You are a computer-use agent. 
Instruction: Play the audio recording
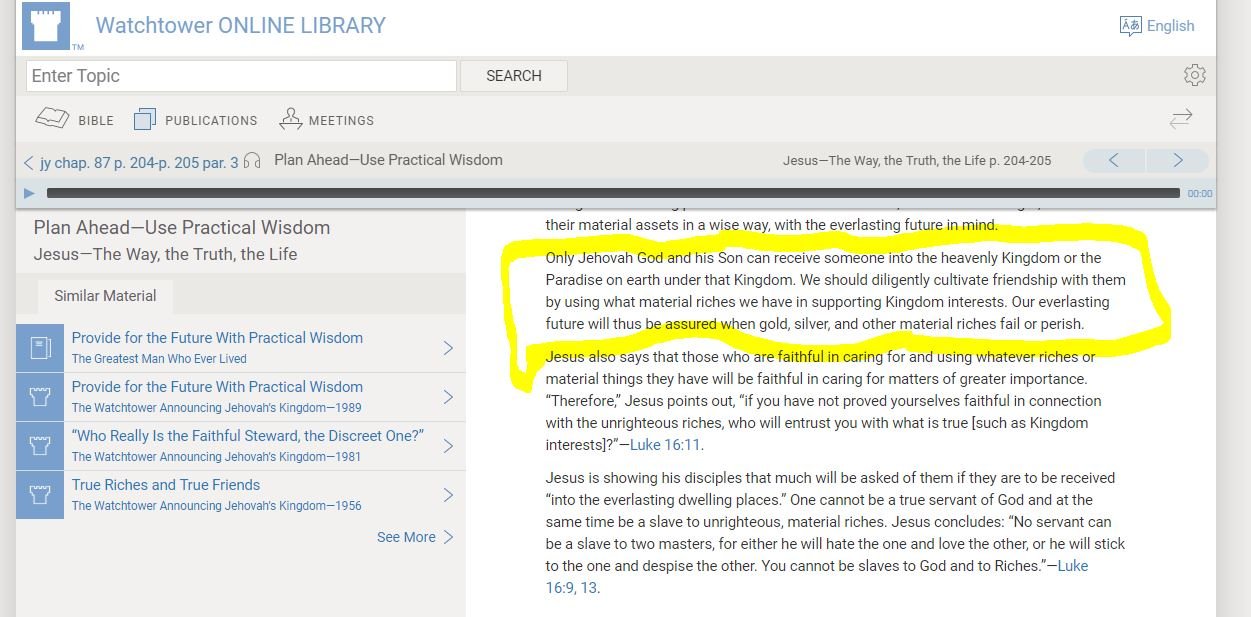29,193
